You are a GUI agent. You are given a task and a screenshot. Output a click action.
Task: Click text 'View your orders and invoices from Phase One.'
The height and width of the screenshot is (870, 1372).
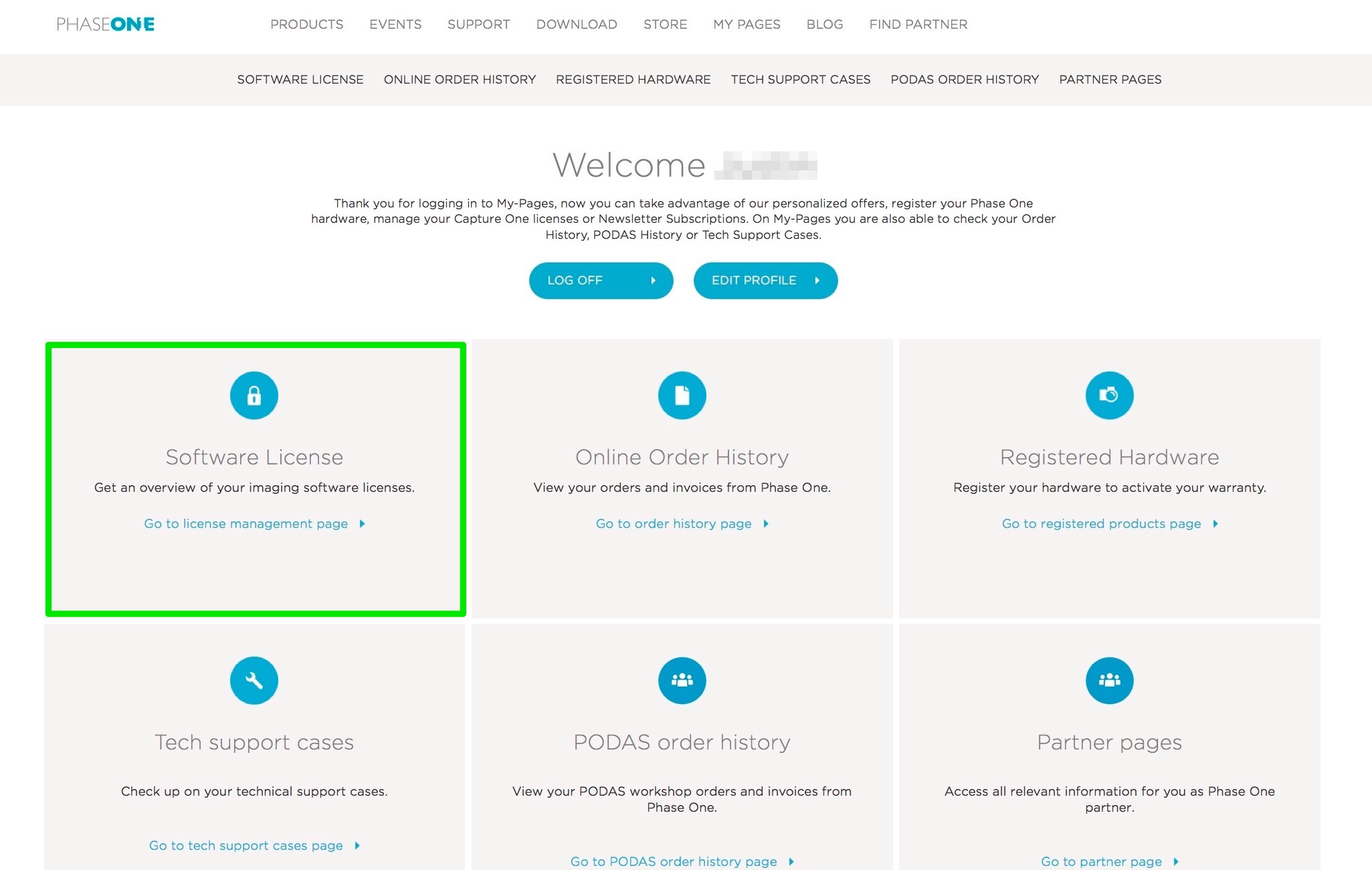point(682,488)
